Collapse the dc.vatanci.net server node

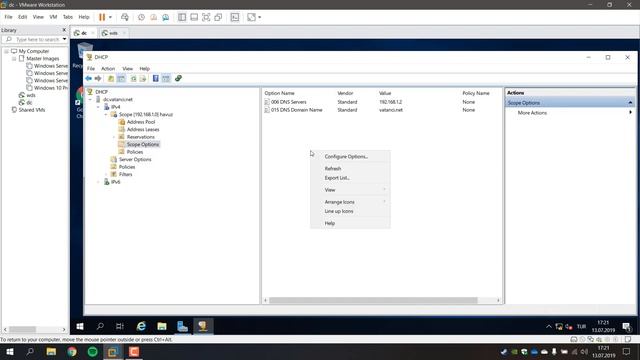(91, 100)
